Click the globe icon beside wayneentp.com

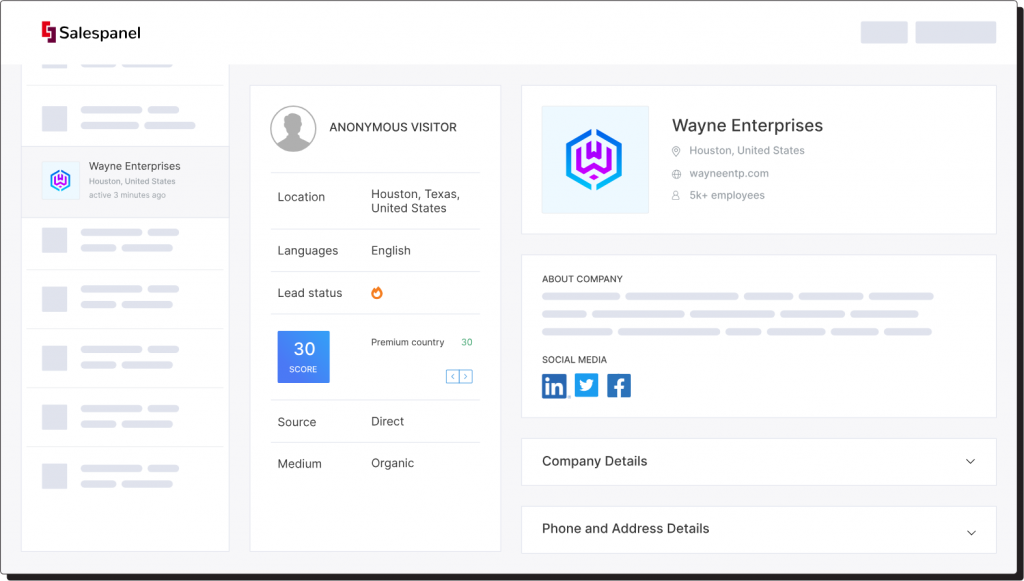[x=676, y=174]
